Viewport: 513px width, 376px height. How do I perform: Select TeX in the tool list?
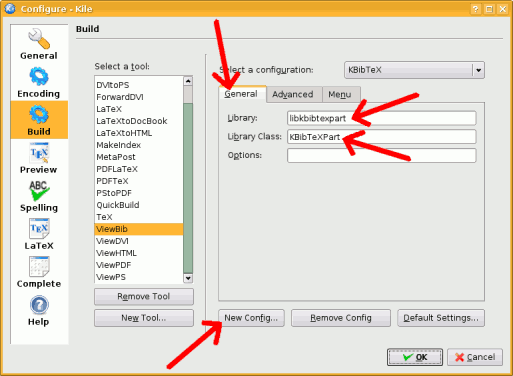(x=139, y=217)
